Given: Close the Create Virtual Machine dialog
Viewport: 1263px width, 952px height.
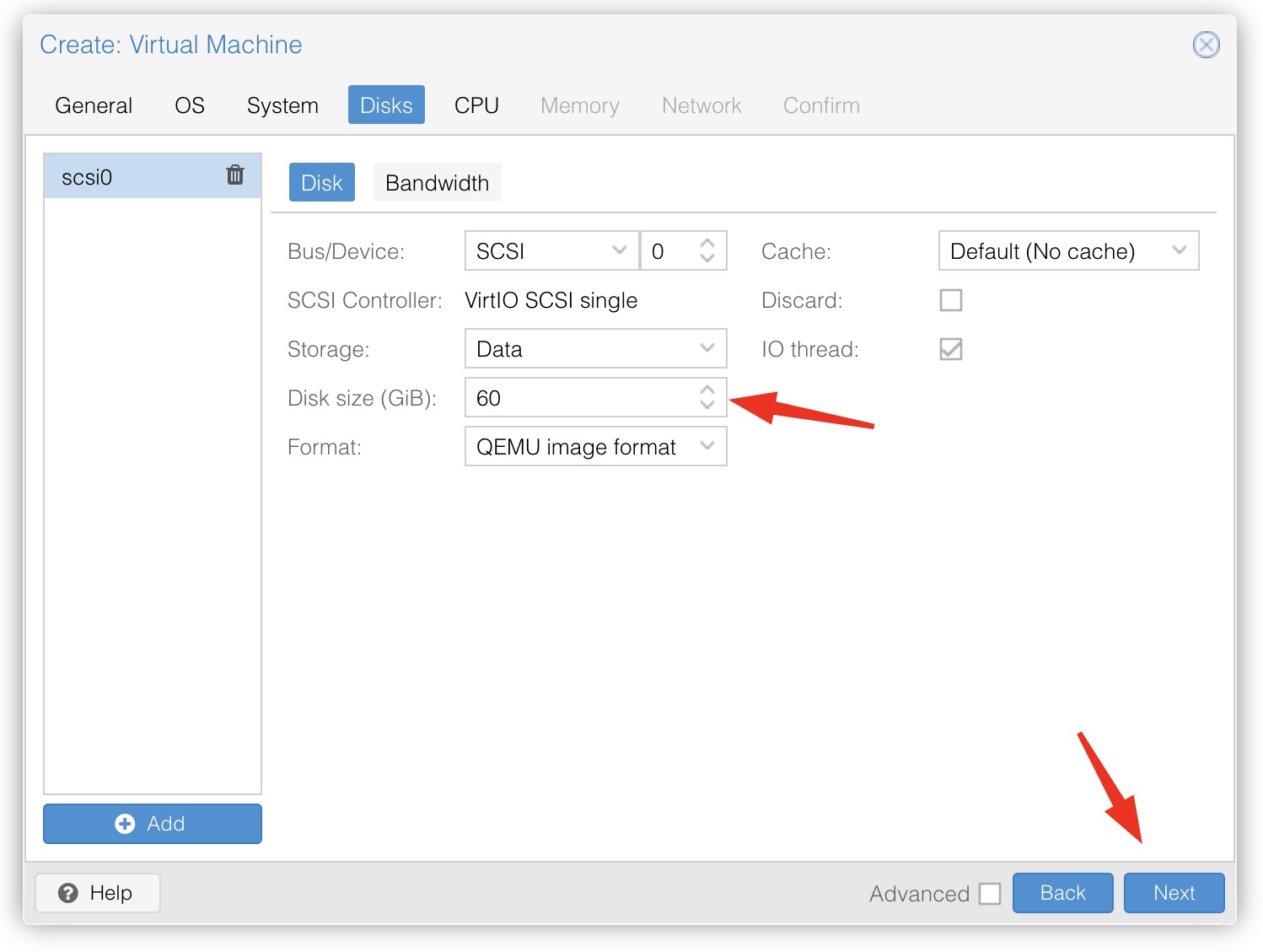Looking at the screenshot, I should coord(1206,45).
